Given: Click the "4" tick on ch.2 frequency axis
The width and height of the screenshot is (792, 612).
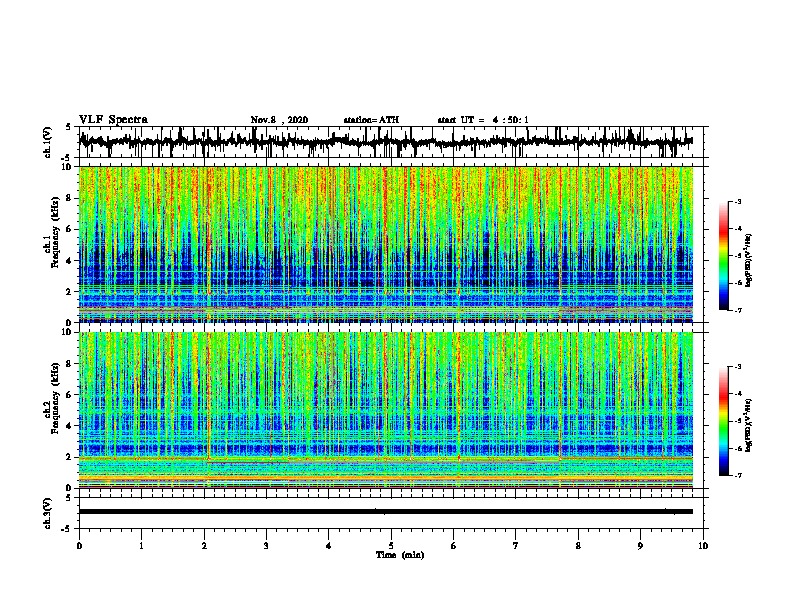Looking at the screenshot, I should (x=71, y=426).
